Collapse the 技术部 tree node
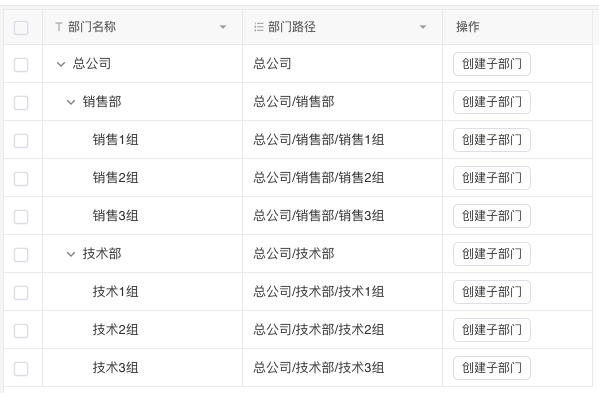 click(71, 254)
